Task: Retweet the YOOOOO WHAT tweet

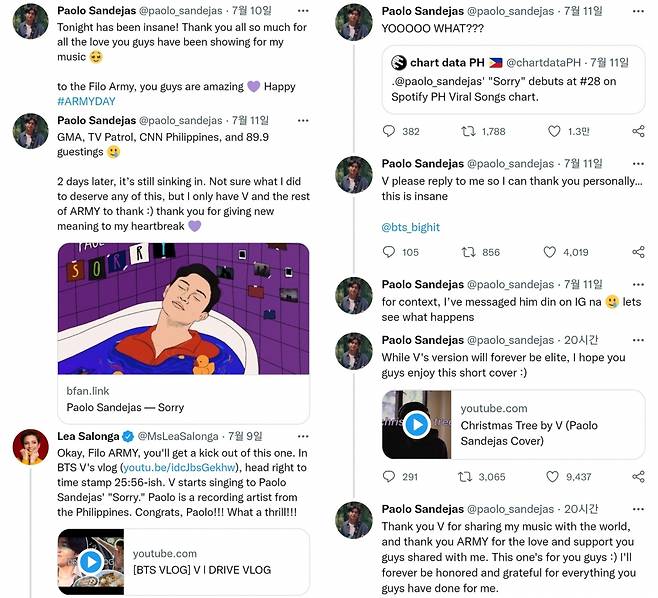Action: (x=467, y=131)
